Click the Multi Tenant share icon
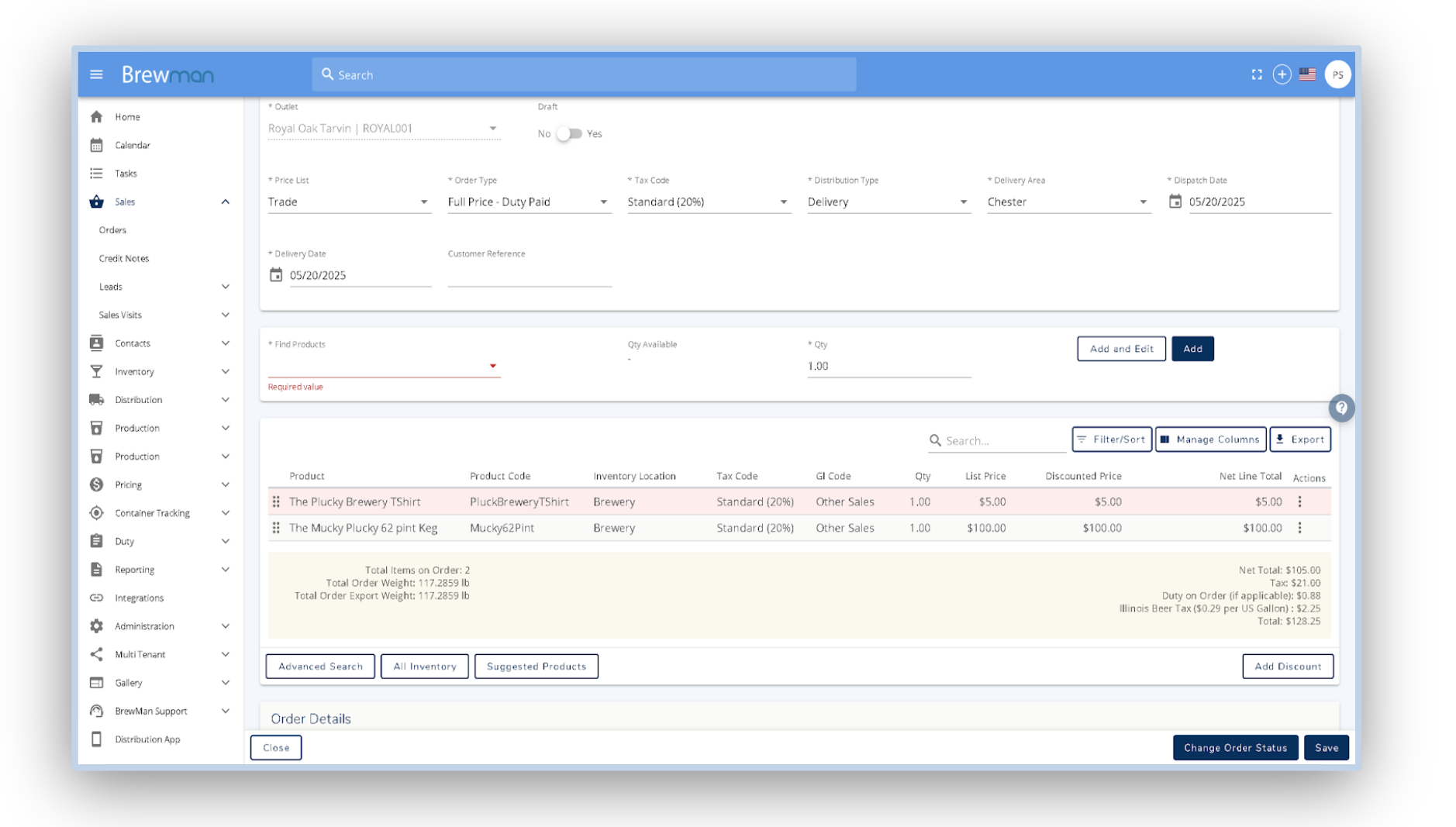Image resolution: width=1456 pixels, height=827 pixels. pyautogui.click(x=96, y=654)
